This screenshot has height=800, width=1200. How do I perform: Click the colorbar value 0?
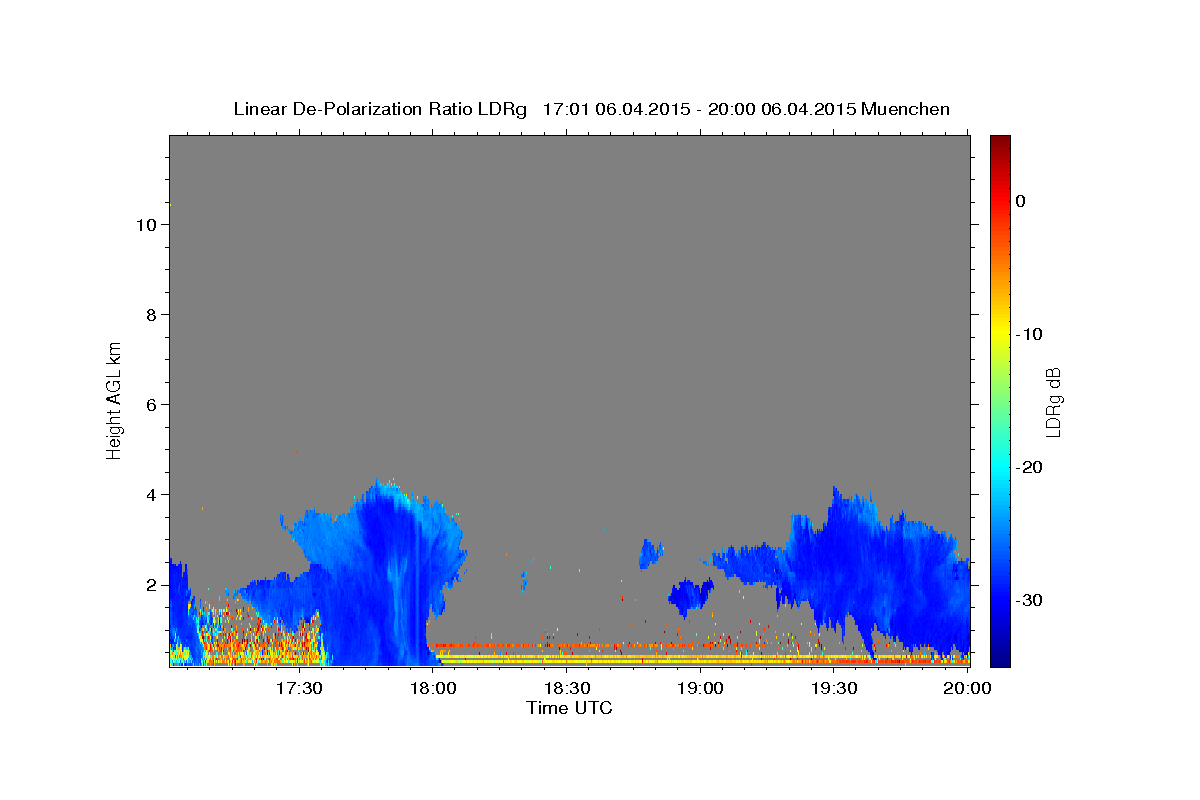click(x=1020, y=201)
